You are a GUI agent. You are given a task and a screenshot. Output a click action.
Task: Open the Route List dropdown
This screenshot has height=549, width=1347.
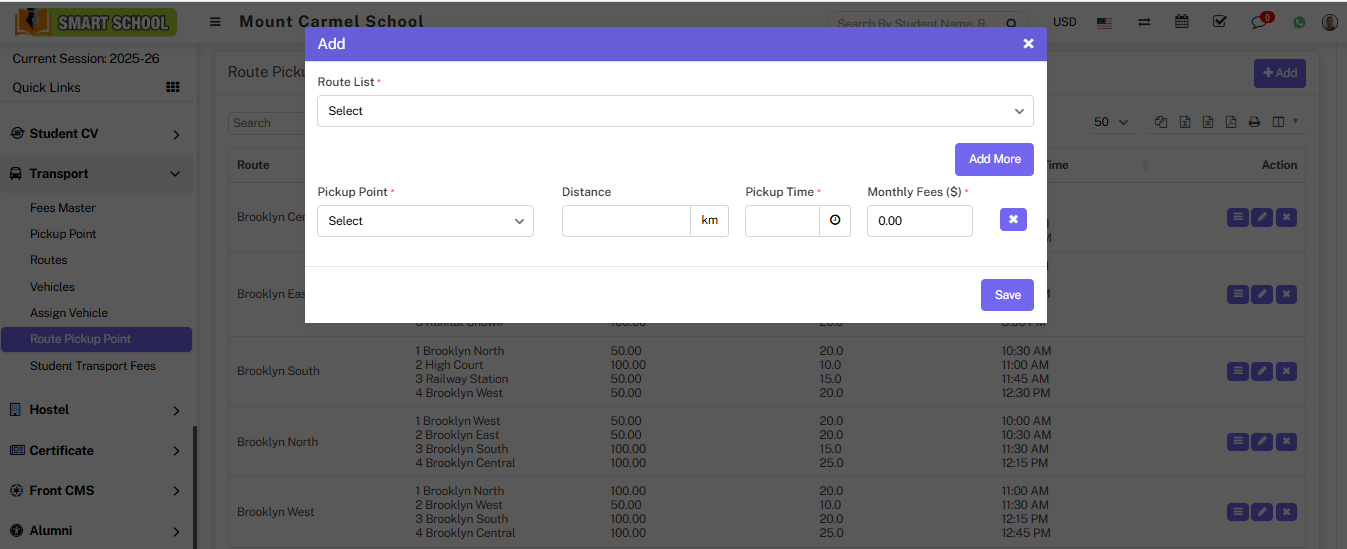coord(675,111)
